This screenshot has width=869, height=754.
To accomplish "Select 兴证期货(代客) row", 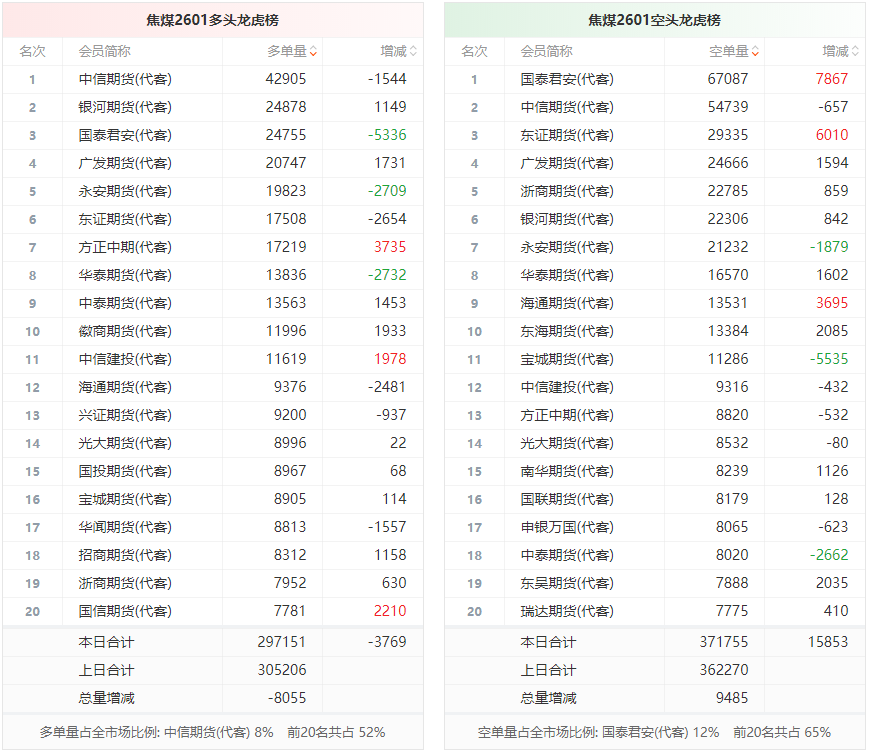I will tap(213, 415).
